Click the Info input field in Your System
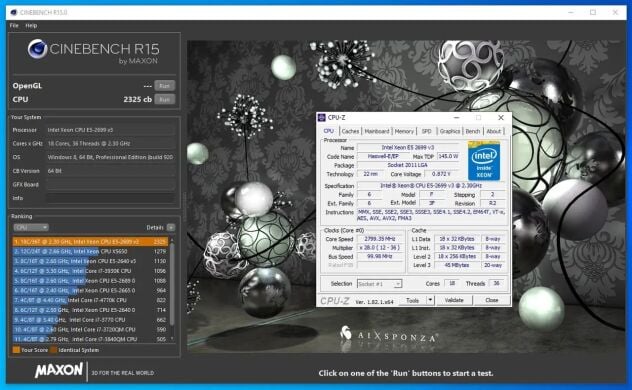The image size is (632, 390). [110, 198]
